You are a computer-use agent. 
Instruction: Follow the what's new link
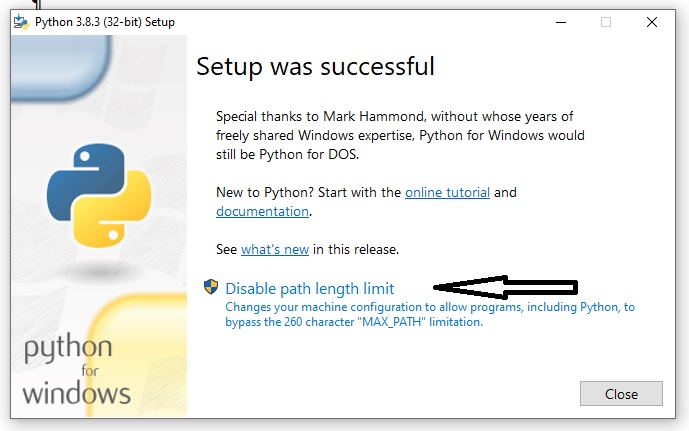pyautogui.click(x=275, y=250)
